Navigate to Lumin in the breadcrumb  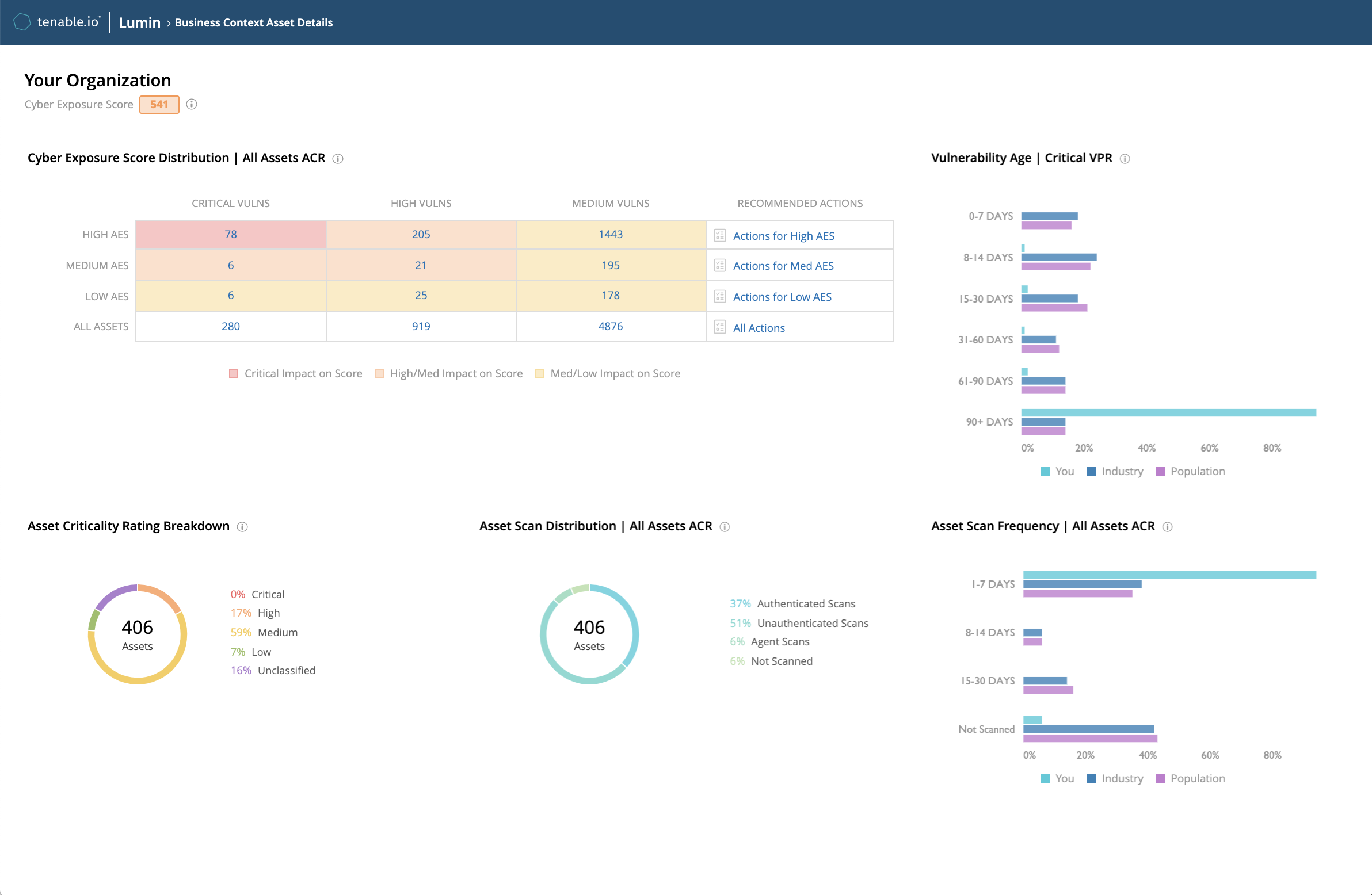(139, 22)
